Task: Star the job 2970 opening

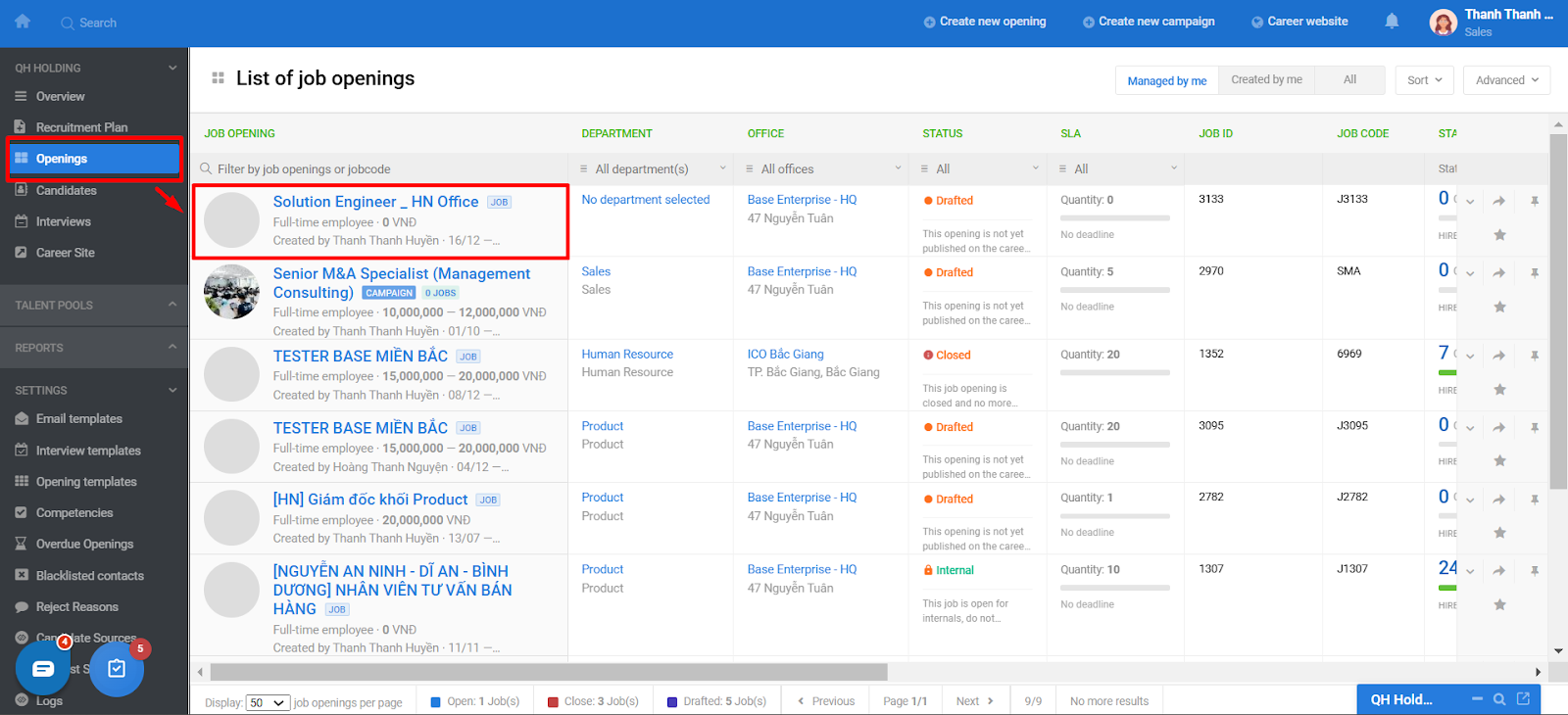Action: pos(1499,308)
